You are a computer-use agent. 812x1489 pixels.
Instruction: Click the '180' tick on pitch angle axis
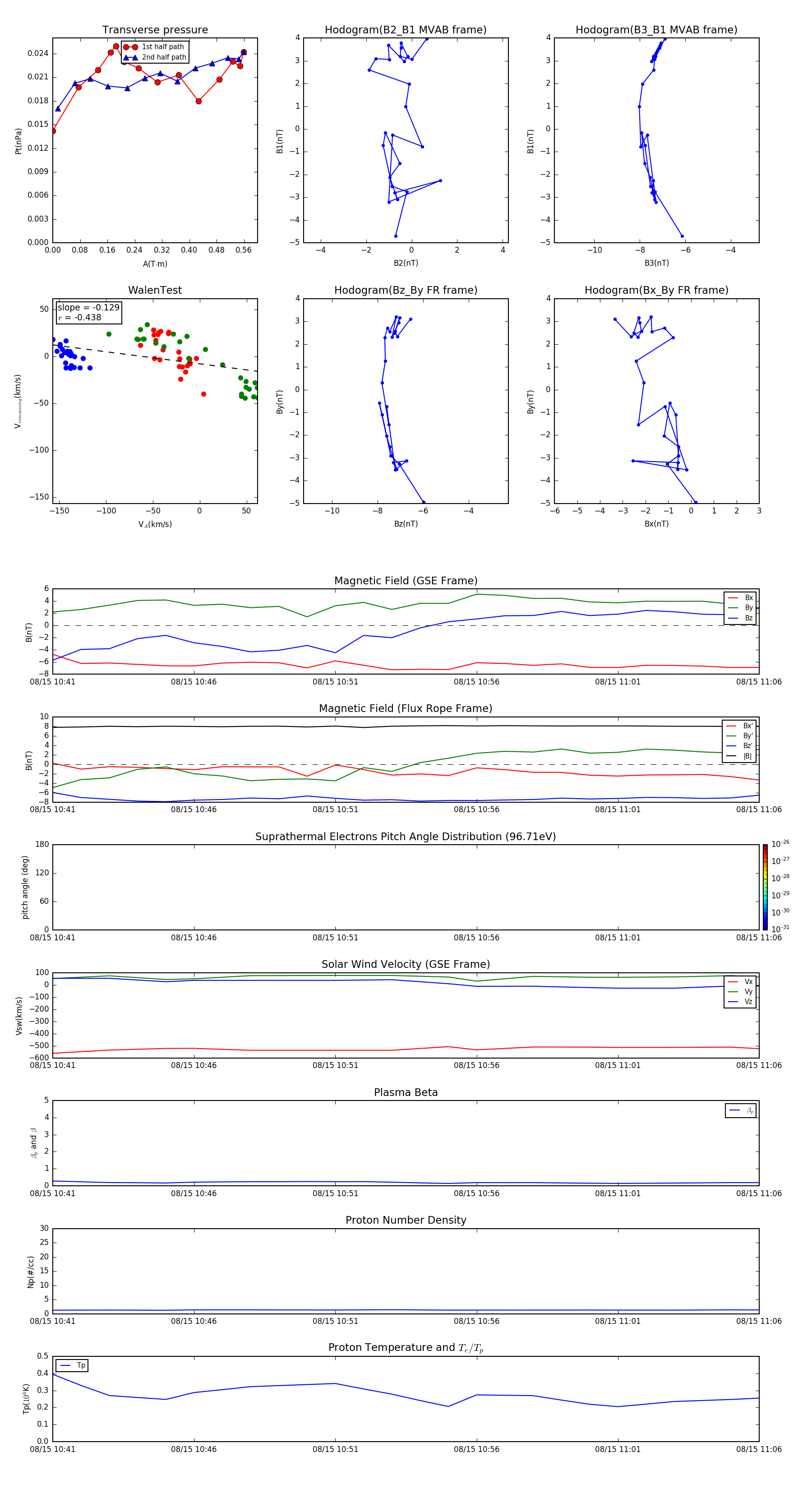[42, 845]
